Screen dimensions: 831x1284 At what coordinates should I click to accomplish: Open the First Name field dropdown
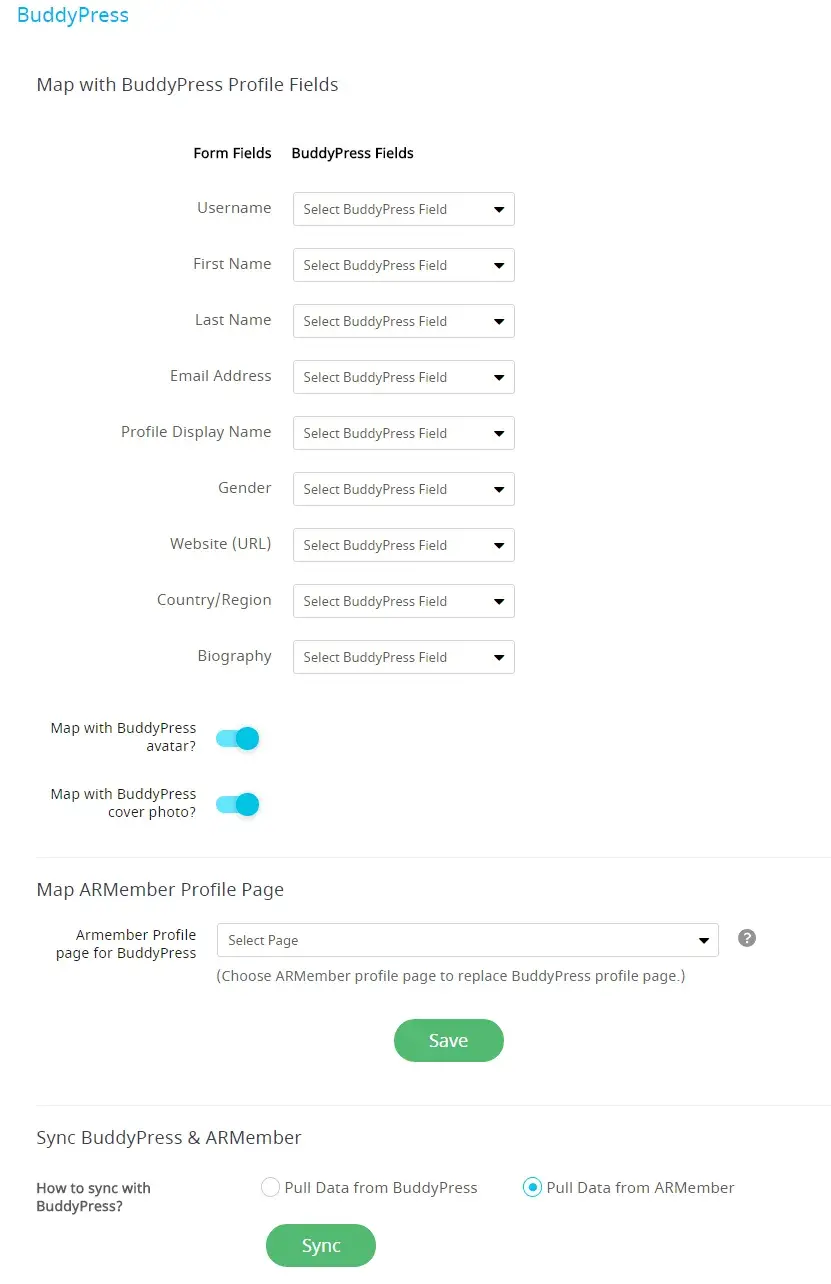(x=403, y=265)
